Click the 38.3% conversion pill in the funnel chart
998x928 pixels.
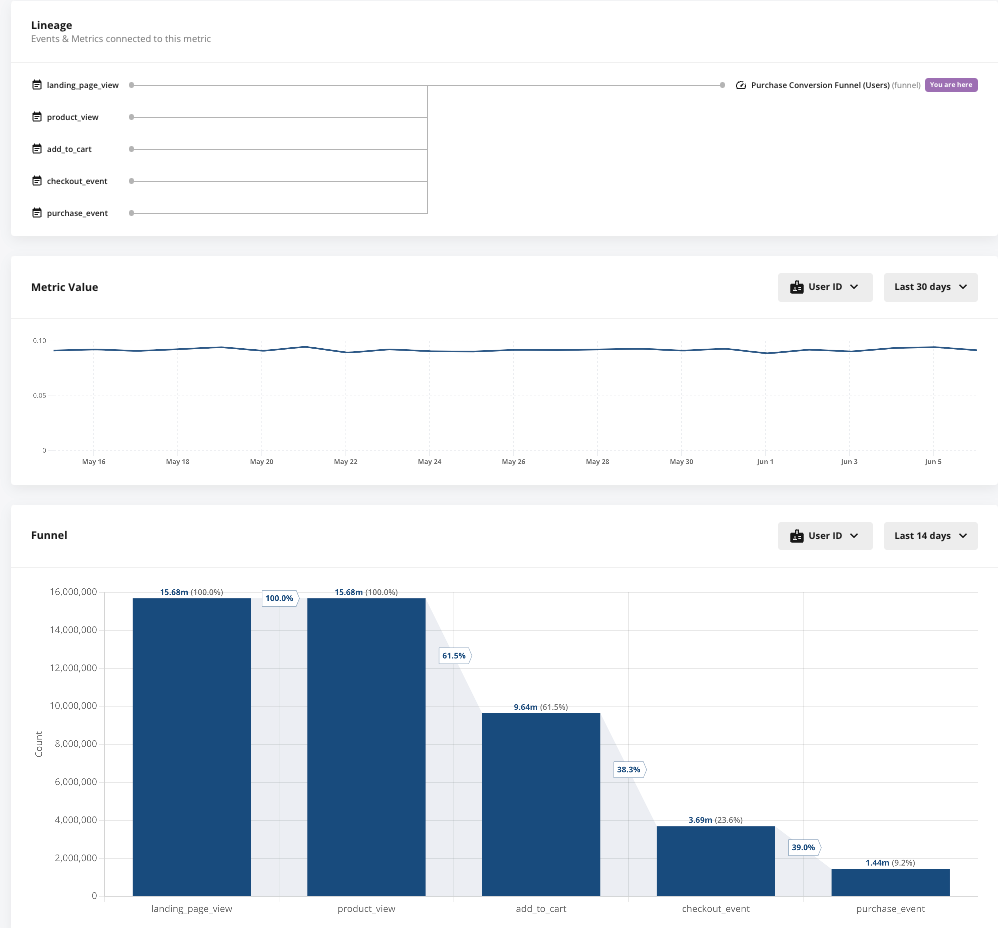pos(629,769)
